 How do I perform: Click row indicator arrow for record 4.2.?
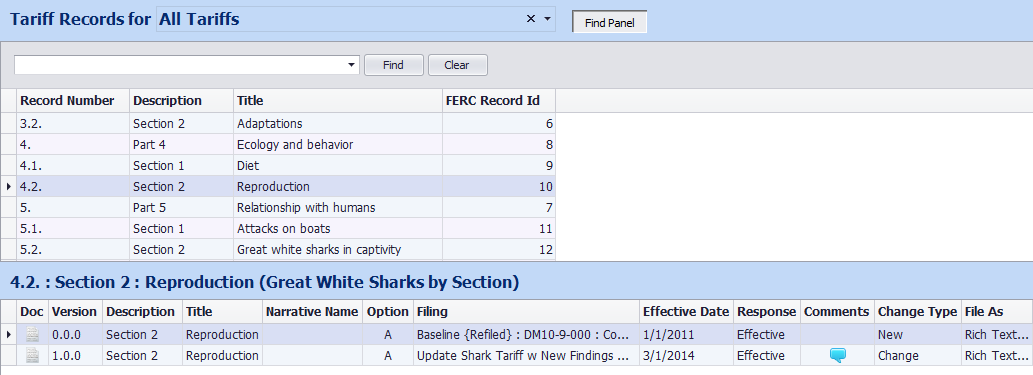pyautogui.click(x=9, y=187)
